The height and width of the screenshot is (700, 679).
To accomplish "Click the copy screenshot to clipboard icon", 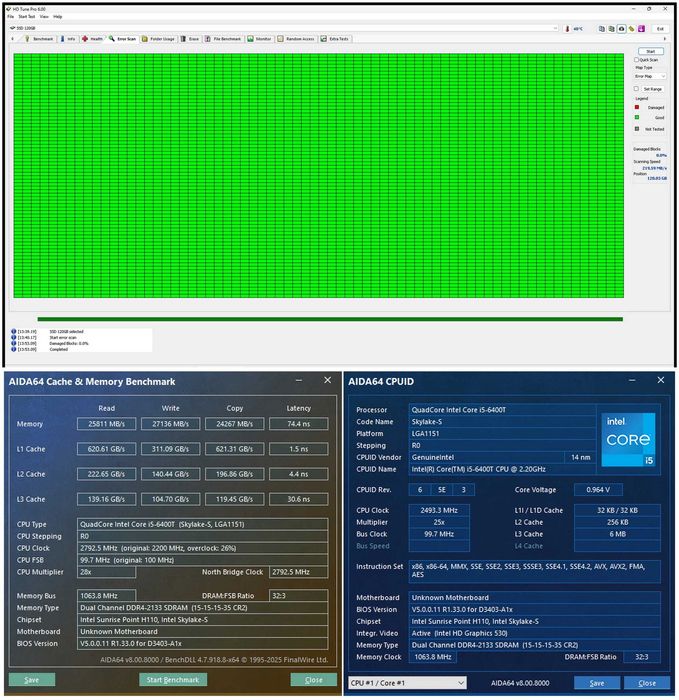I will [611, 29].
